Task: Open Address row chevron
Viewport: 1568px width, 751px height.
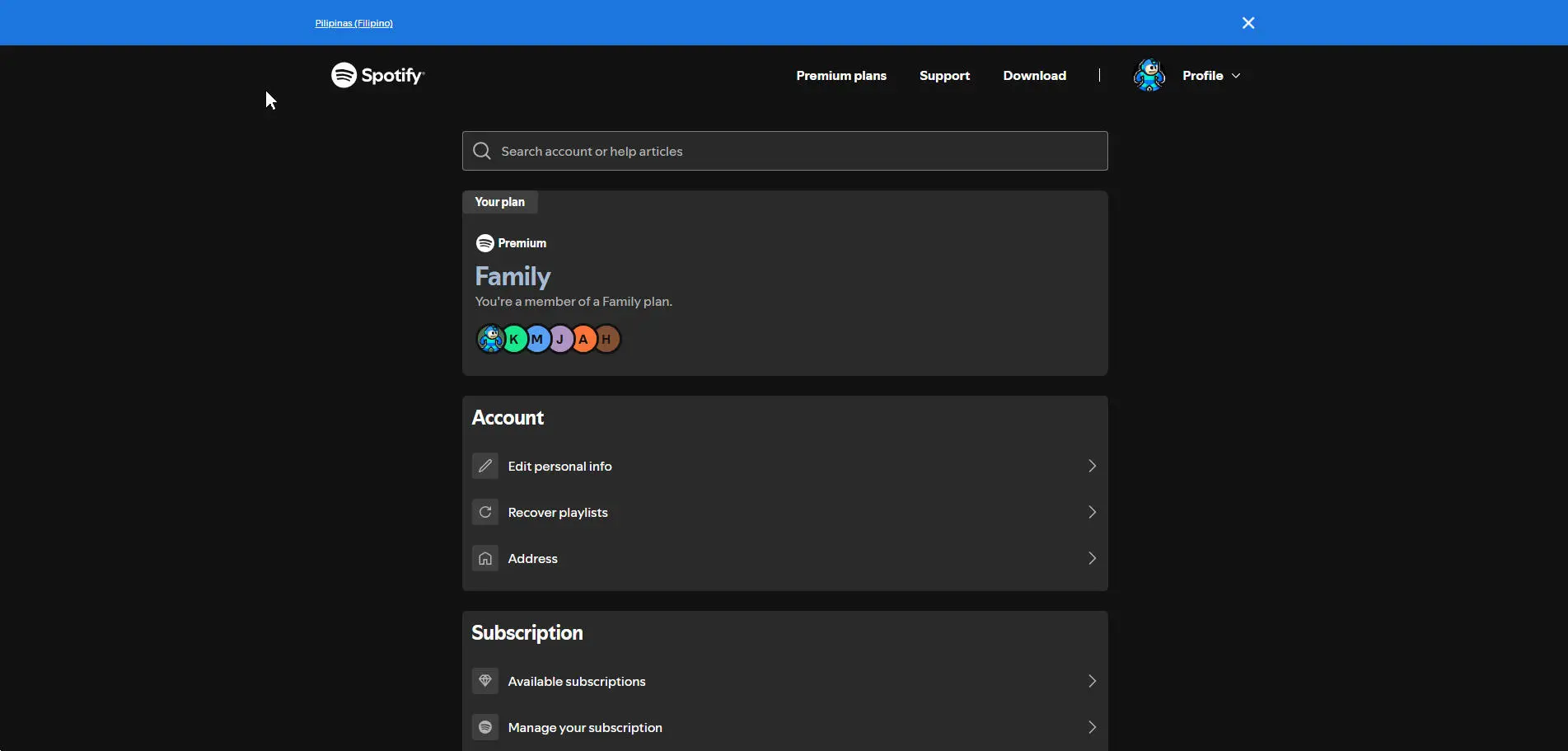Action: tap(1092, 558)
